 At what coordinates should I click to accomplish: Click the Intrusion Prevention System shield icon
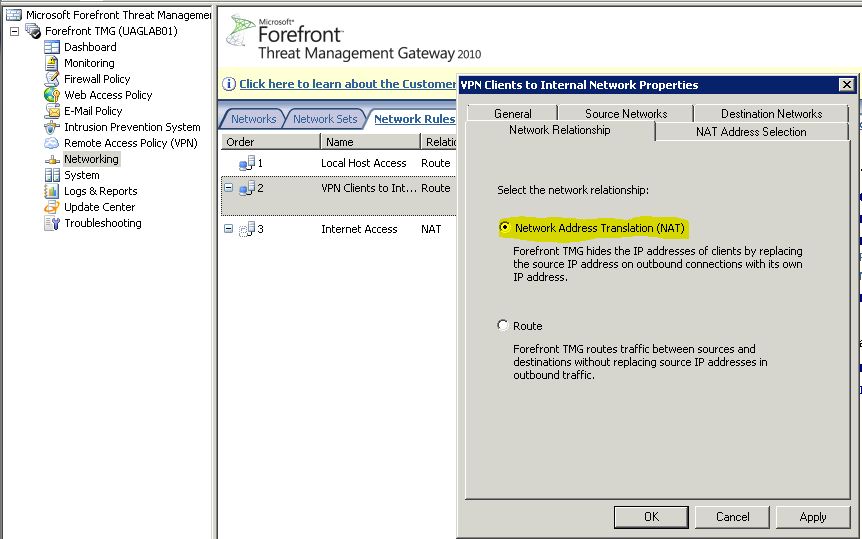[52, 127]
